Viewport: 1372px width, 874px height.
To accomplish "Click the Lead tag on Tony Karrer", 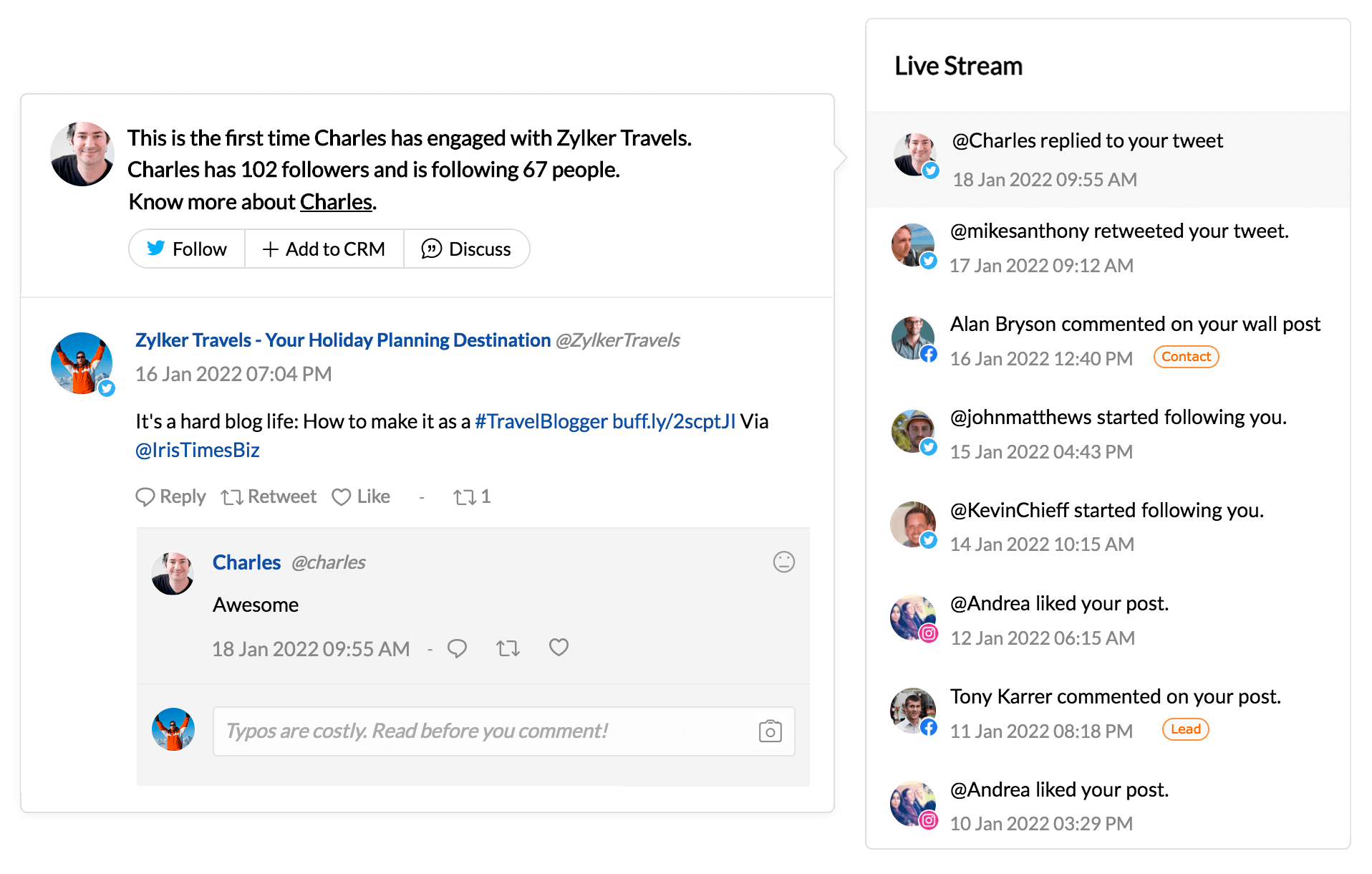I will click(x=1185, y=729).
